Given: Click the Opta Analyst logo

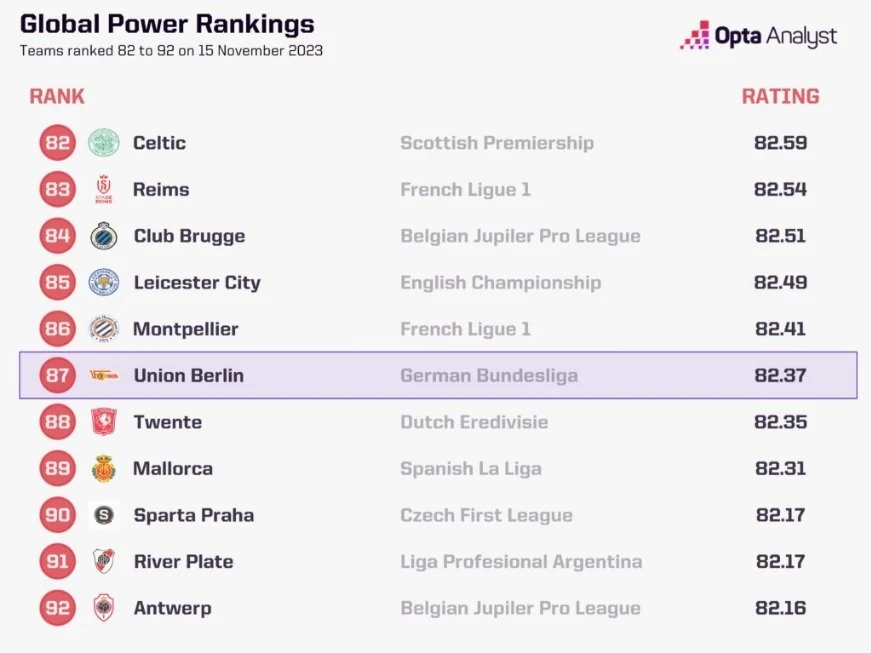Looking at the screenshot, I should (759, 36).
